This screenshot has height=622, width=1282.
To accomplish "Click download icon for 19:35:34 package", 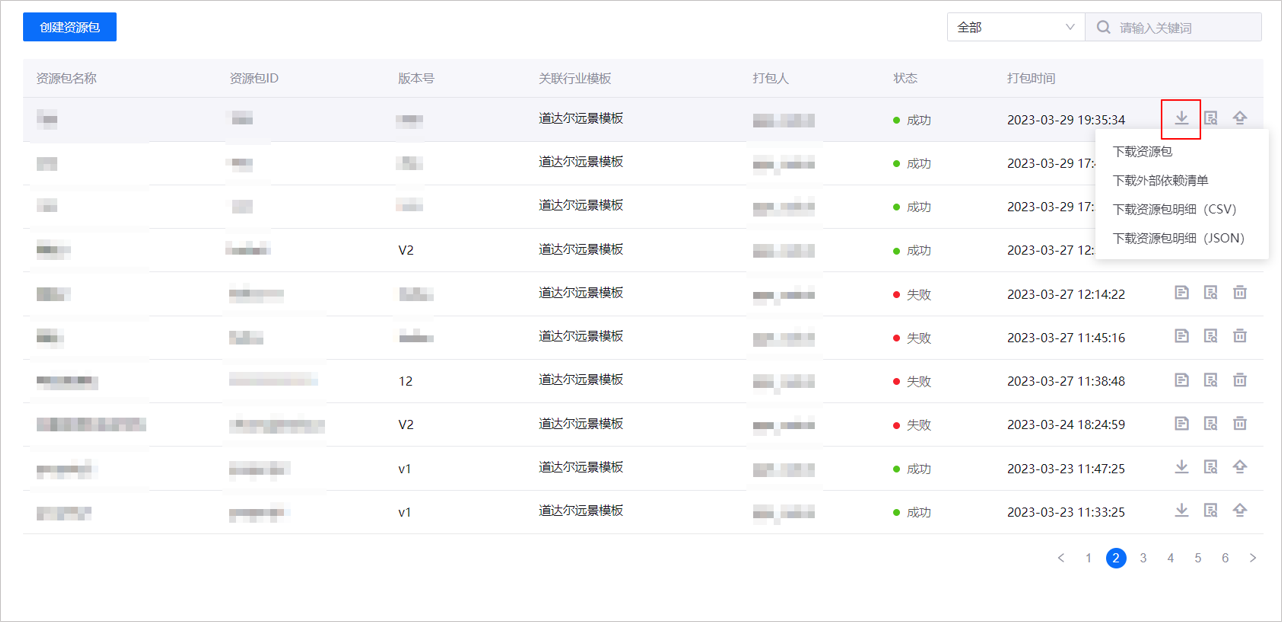I will point(1181,119).
